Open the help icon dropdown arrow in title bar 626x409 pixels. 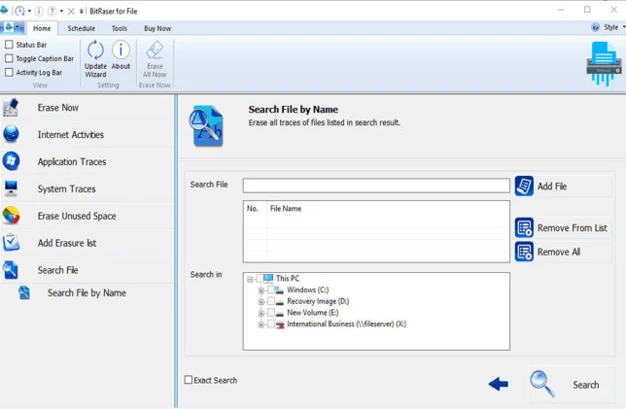[61, 11]
